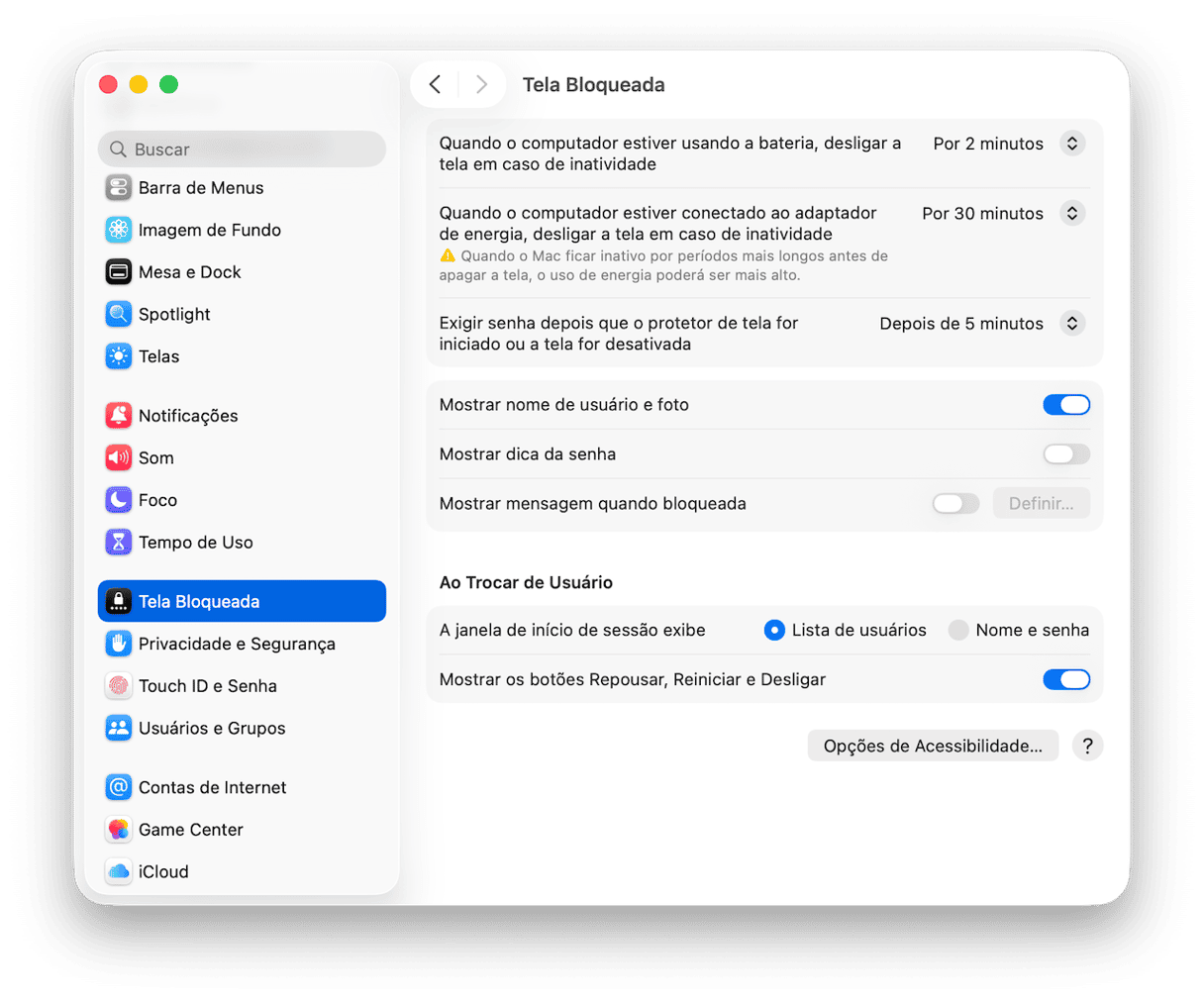This screenshot has width=1204, height=1003.
Task: Open Contas de Internet settings
Action: coord(242,787)
